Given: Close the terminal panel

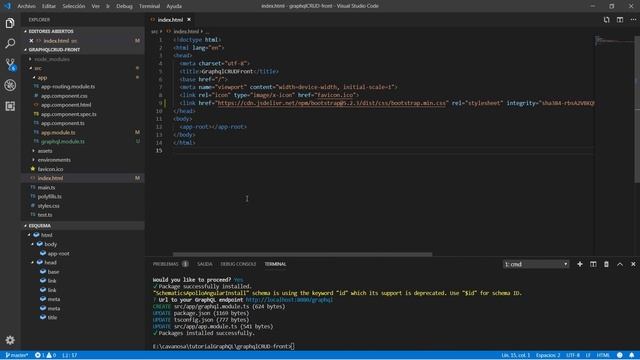Looking at the screenshot, I should pos(633,264).
